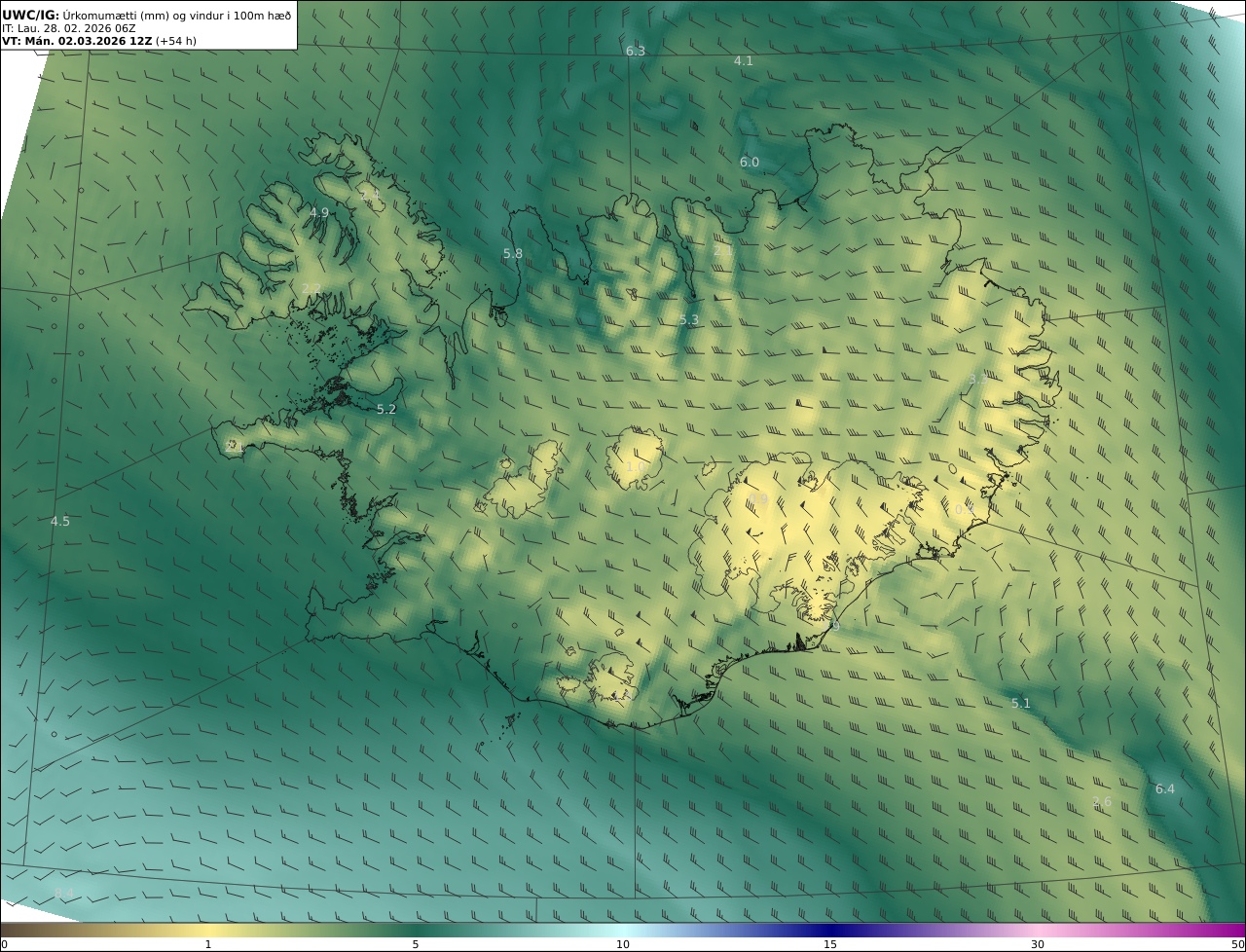This screenshot has height=952, width=1246.
Task: Click the 'VT: Mán. 02.03.2026 12Z' valid time
Action: pos(77,42)
